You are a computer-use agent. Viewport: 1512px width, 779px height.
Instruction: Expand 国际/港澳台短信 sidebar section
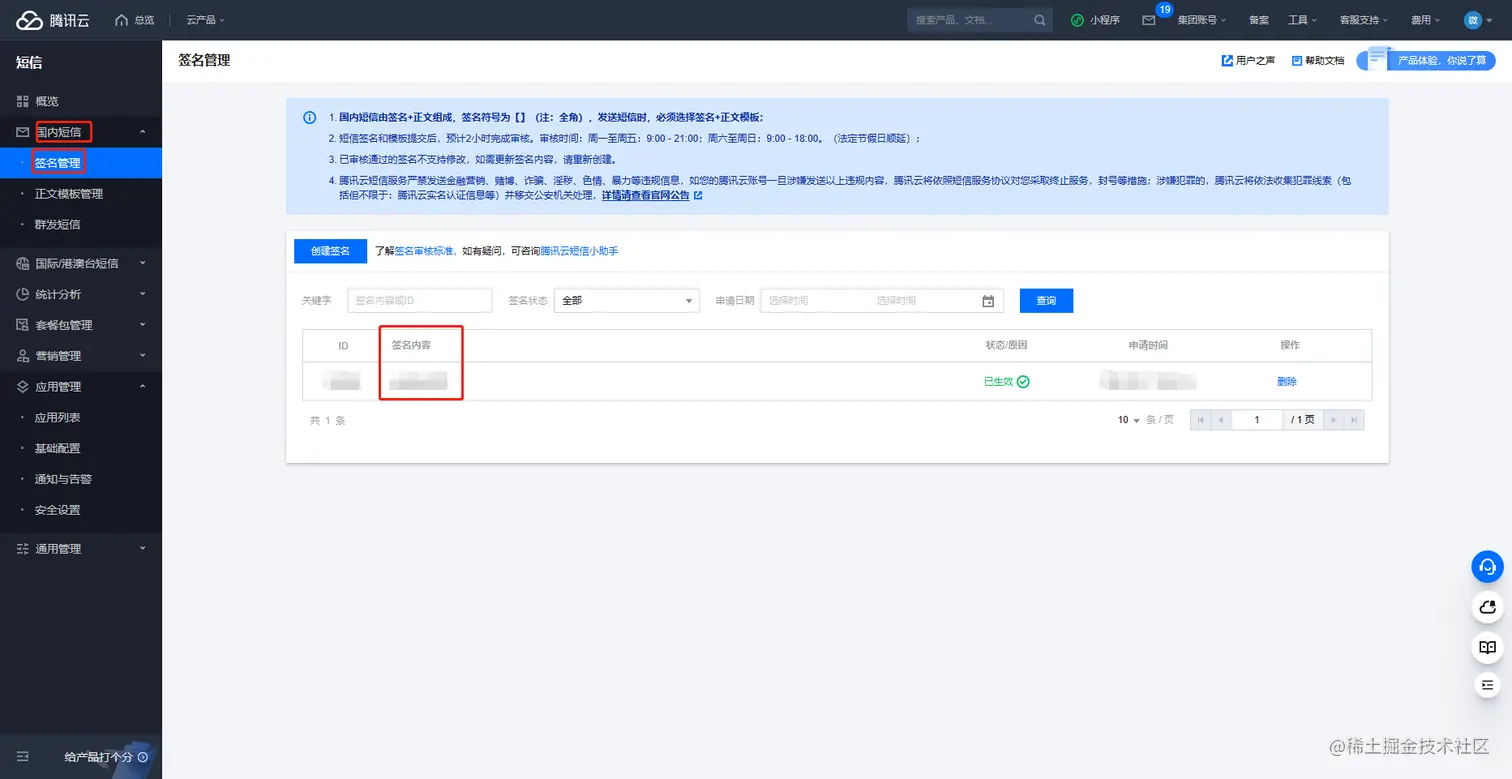click(x=81, y=263)
